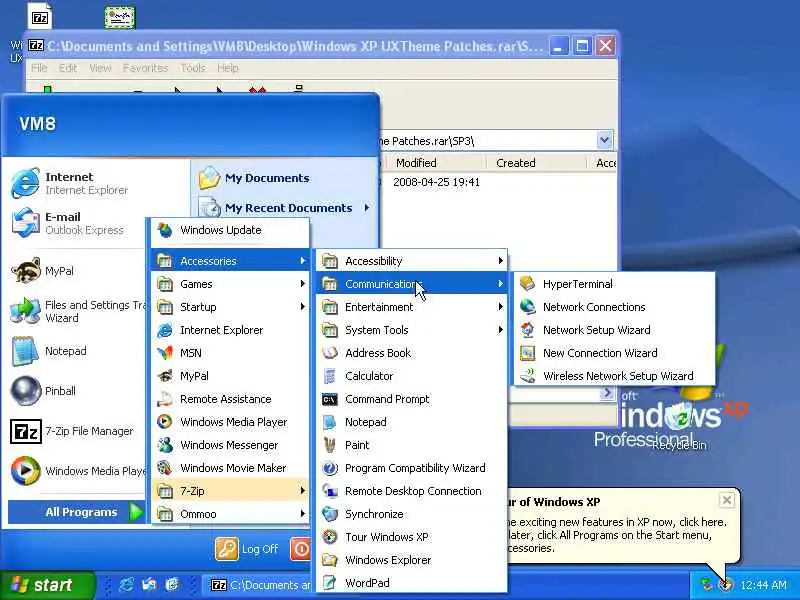Open Recycle Bin on desktop

click(679, 426)
